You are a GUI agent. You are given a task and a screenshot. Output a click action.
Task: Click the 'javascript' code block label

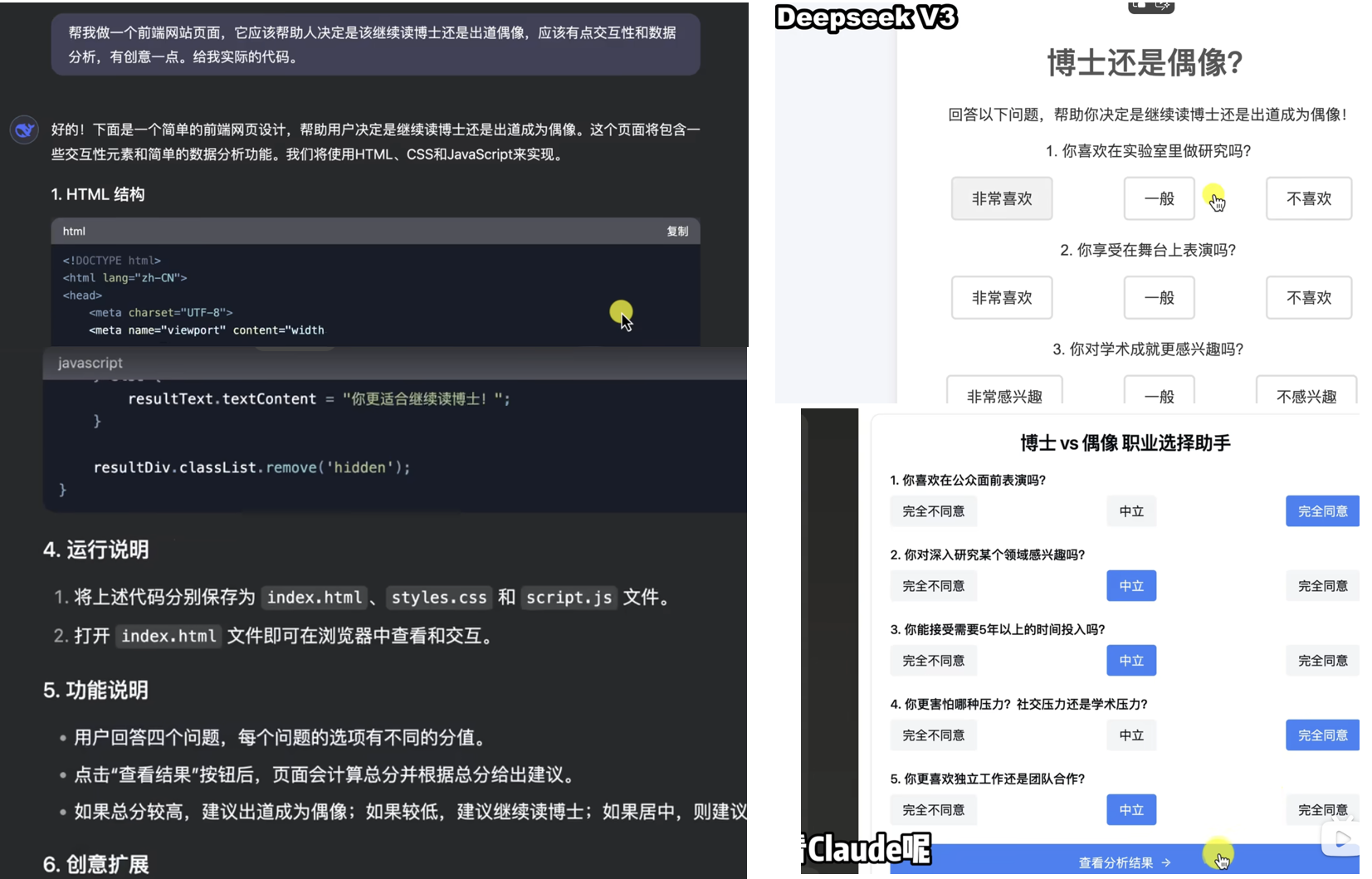click(90, 363)
